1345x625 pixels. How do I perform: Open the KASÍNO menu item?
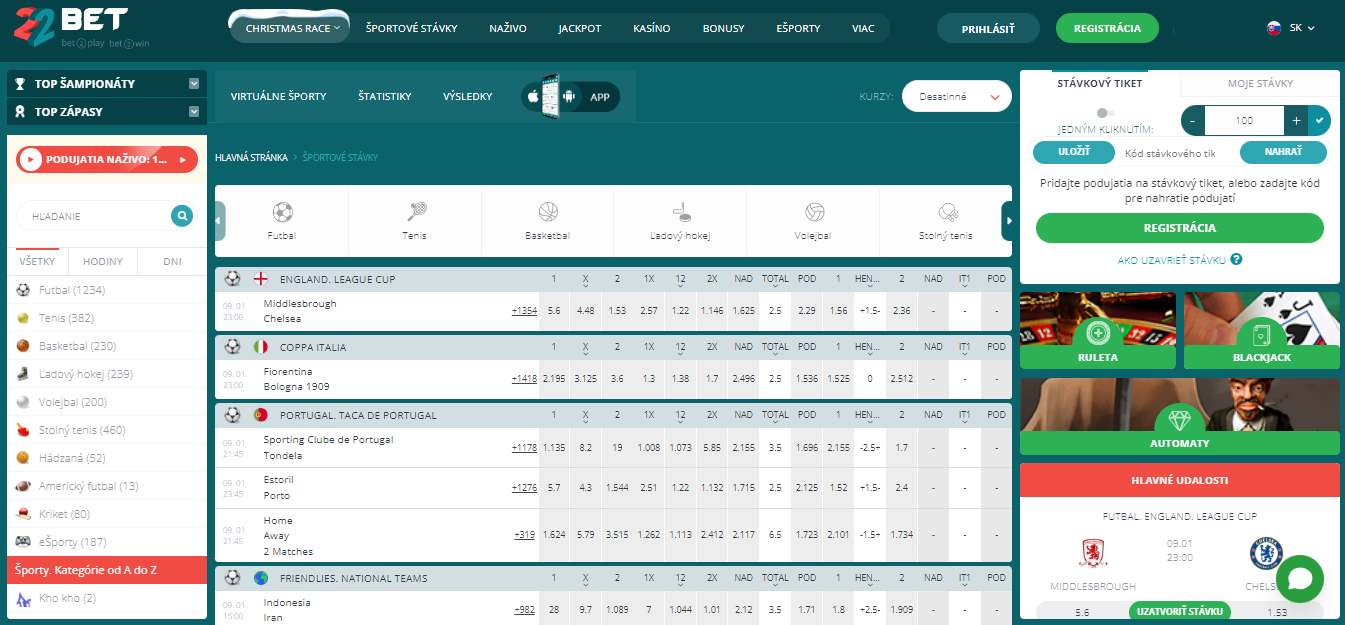tap(651, 28)
